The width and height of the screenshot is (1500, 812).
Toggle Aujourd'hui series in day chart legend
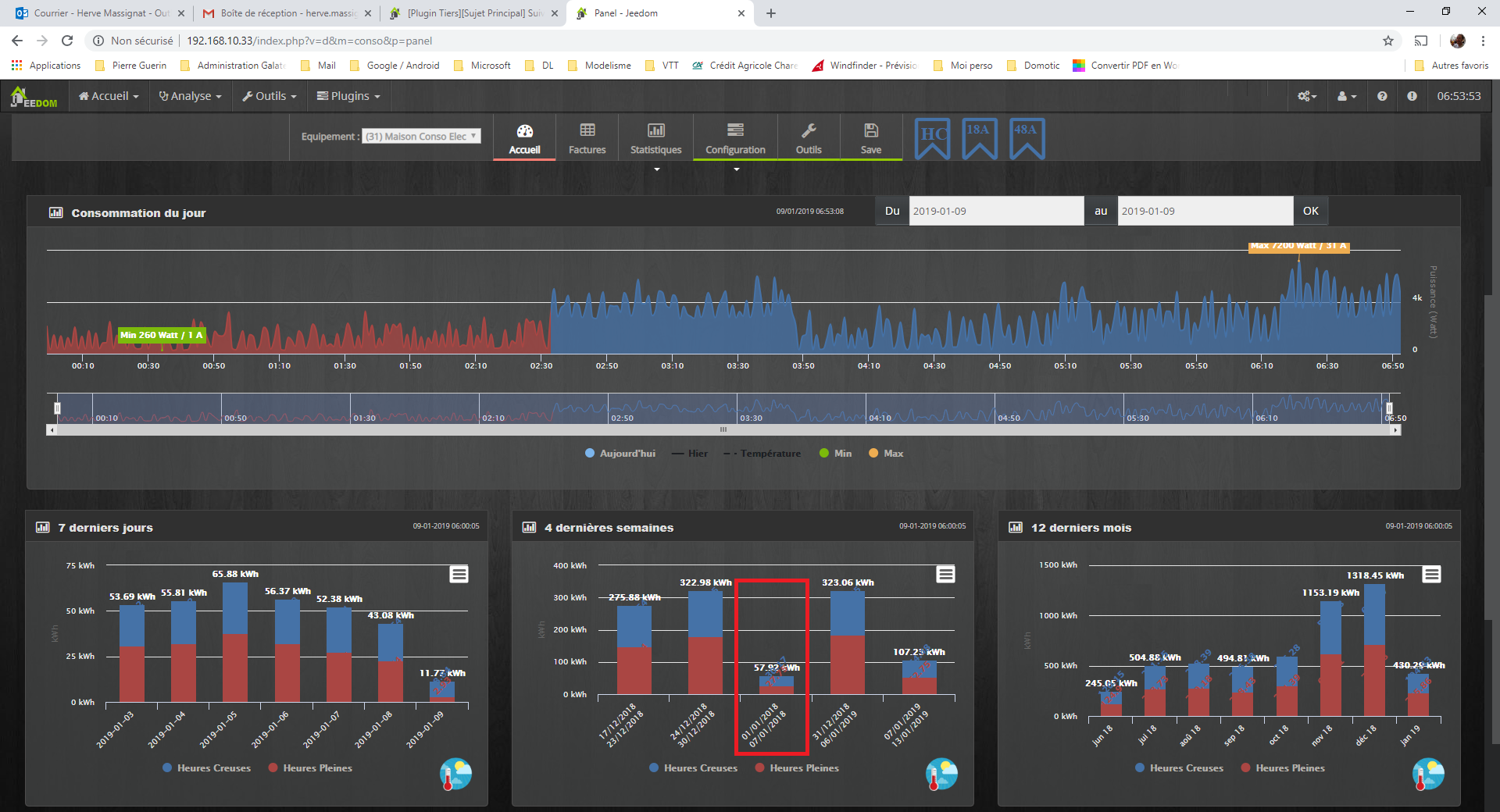(620, 454)
